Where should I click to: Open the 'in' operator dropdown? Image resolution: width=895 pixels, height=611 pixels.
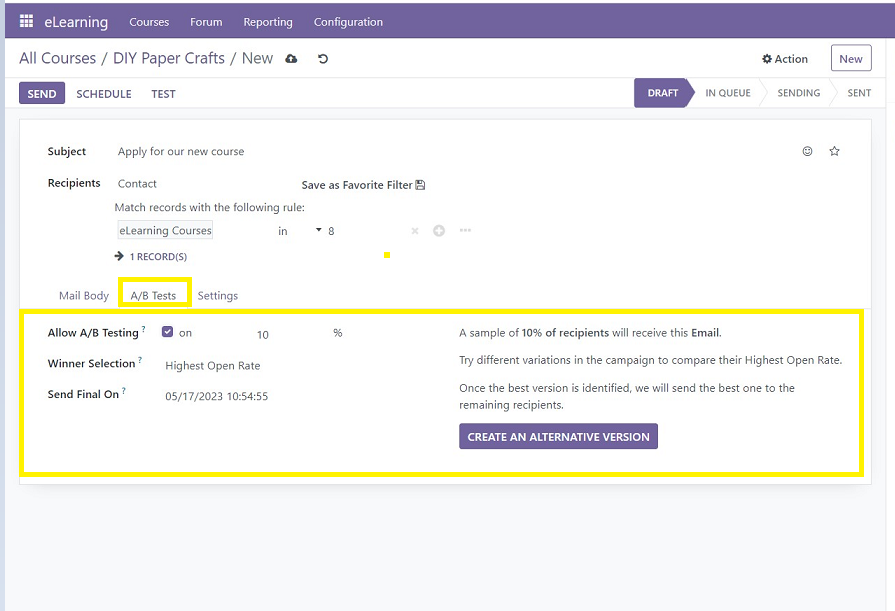click(299, 231)
